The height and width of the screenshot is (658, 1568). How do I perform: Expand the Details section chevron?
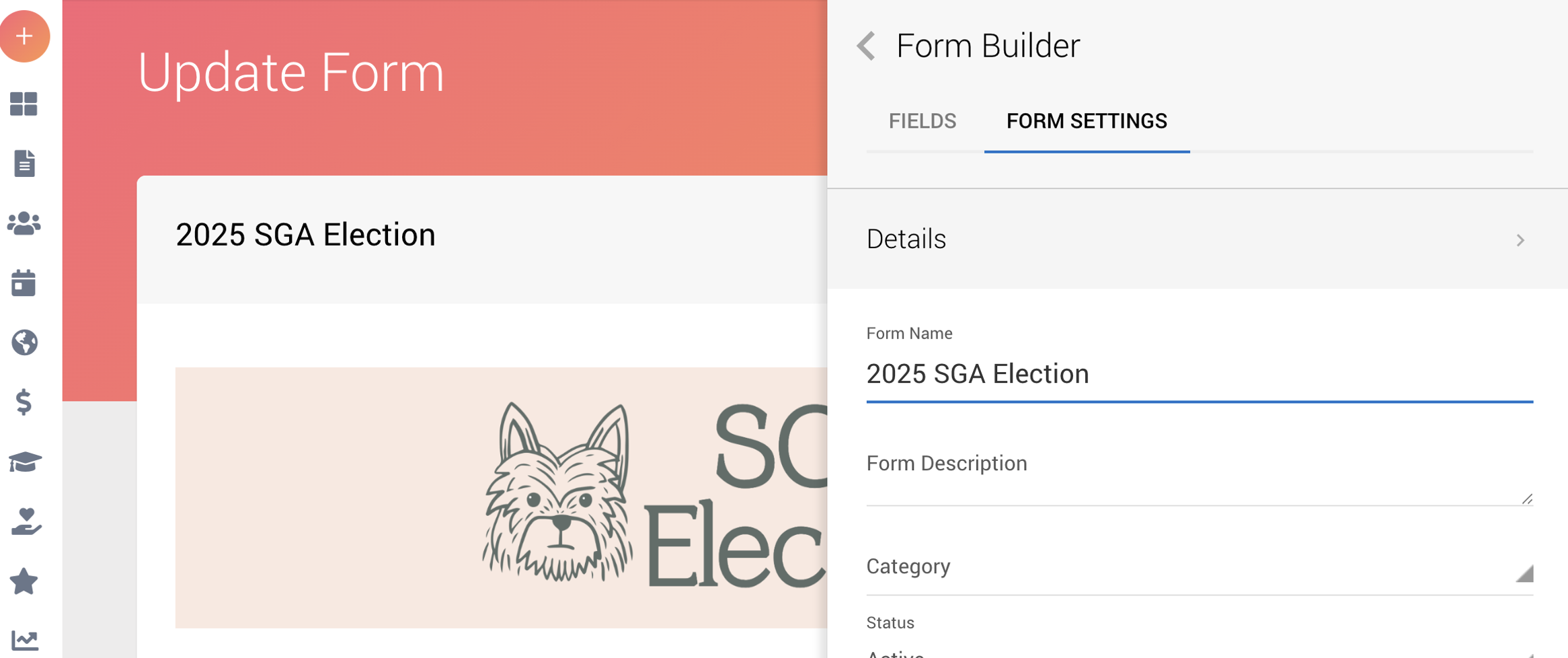point(1520,240)
